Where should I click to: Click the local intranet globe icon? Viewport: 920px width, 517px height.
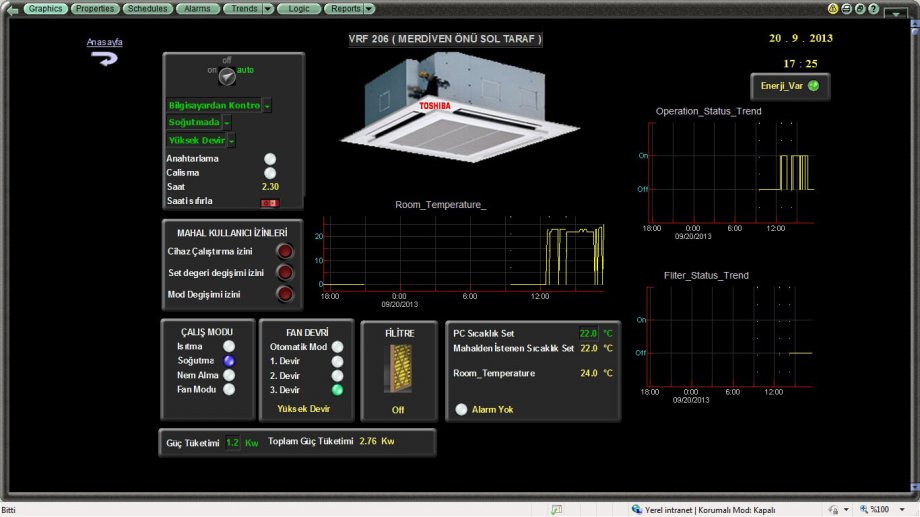point(637,509)
